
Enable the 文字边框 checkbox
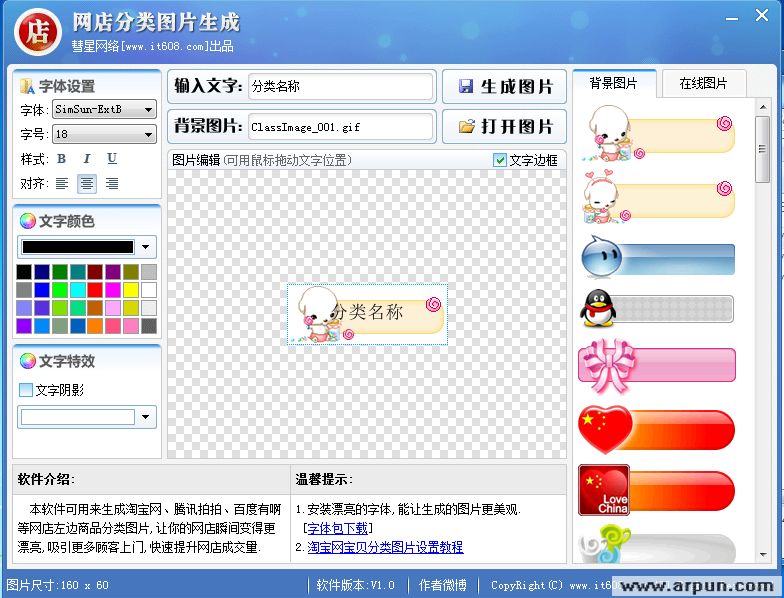tap(500, 160)
